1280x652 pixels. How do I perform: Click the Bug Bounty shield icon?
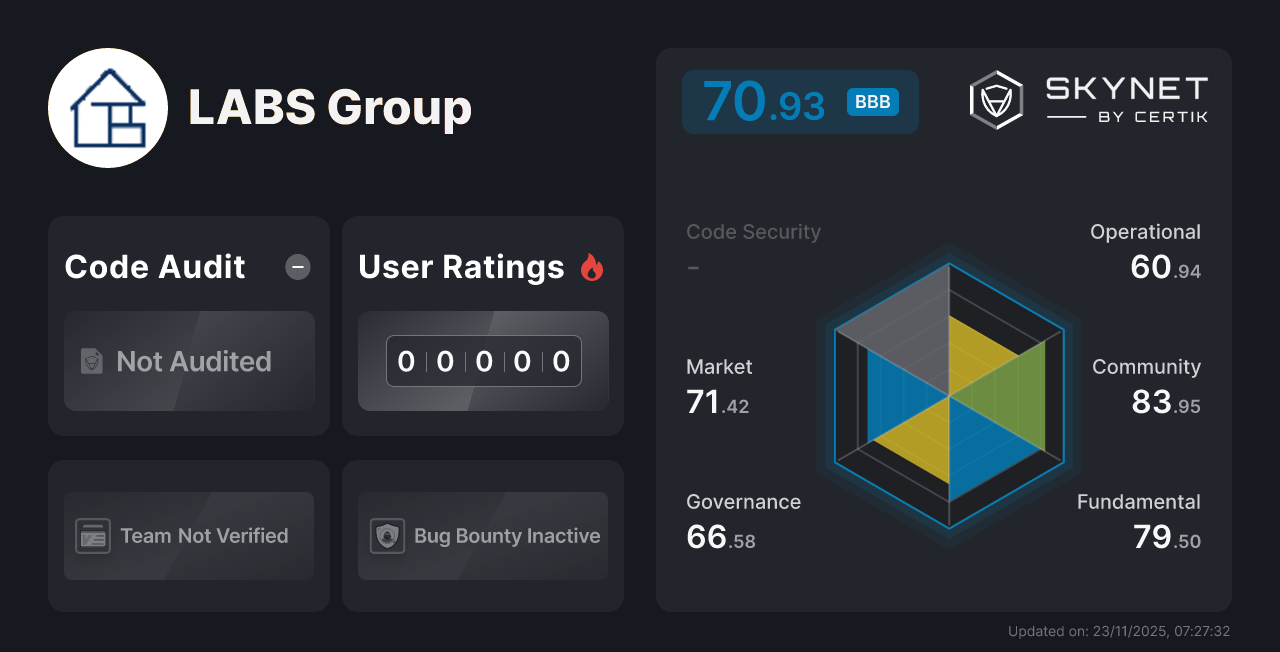click(x=388, y=536)
